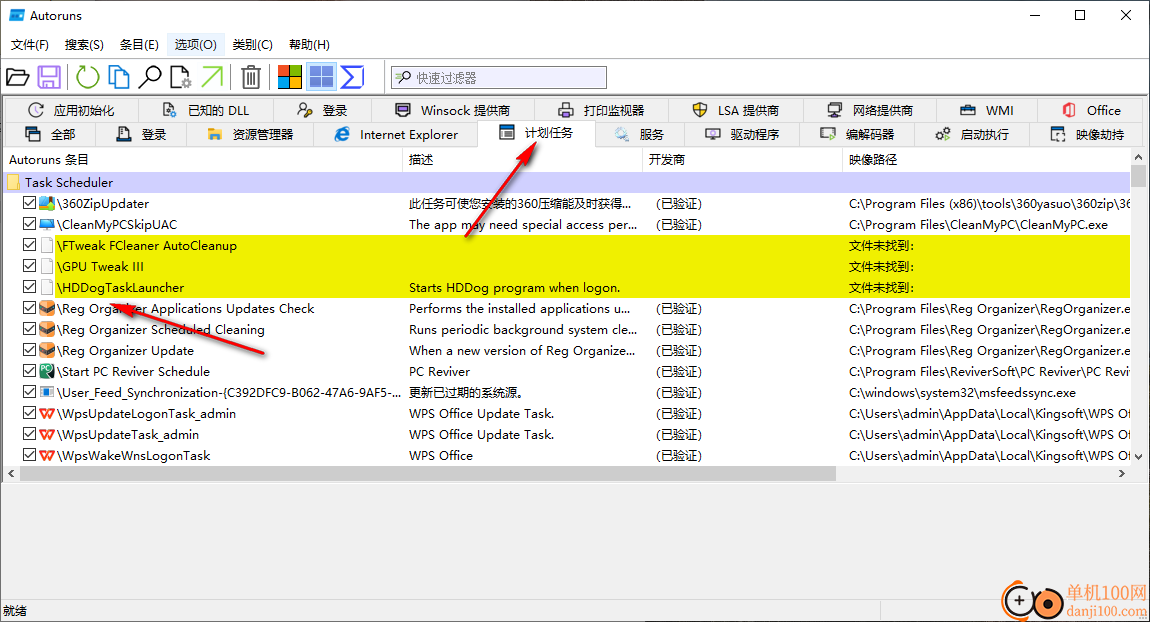1150x622 pixels.
Task: Open the 帮助(H) menu
Action: click(309, 45)
